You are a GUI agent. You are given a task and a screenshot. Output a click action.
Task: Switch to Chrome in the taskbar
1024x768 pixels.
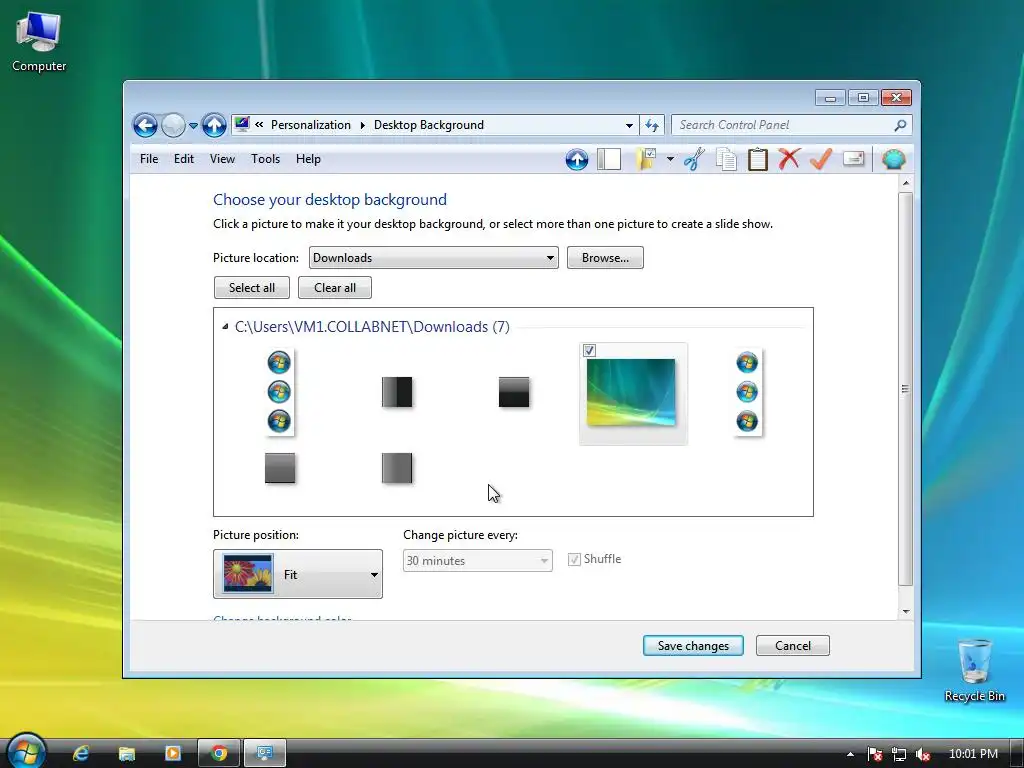(219, 754)
